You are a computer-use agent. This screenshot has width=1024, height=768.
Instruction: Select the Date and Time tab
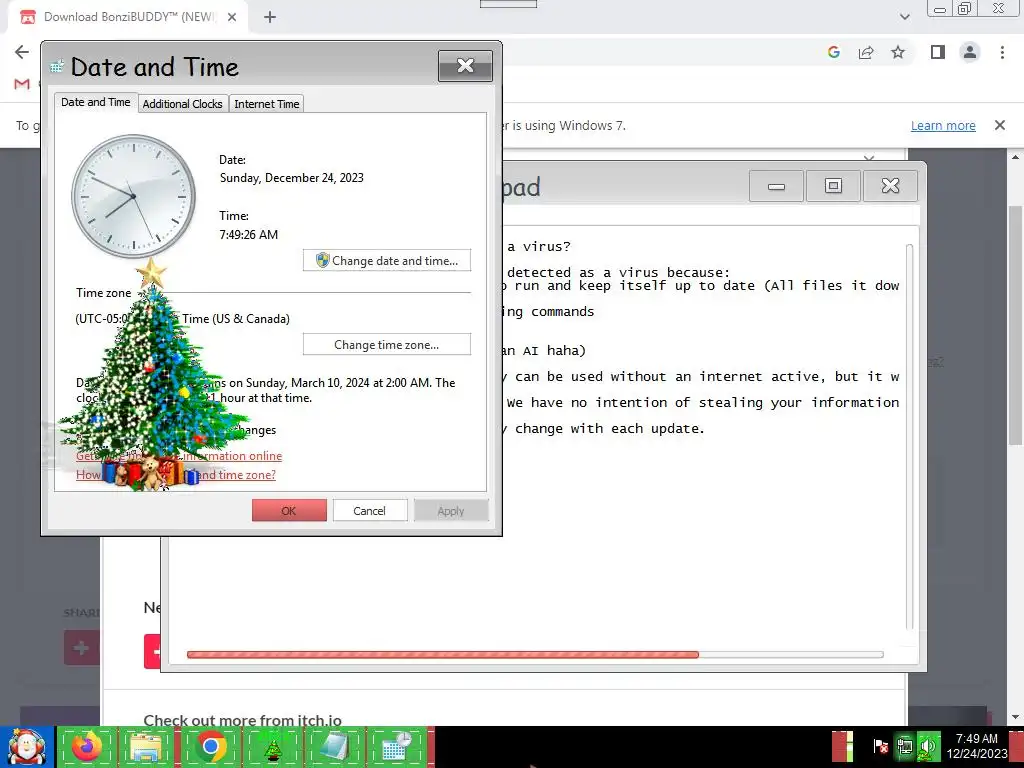pyautogui.click(x=95, y=102)
